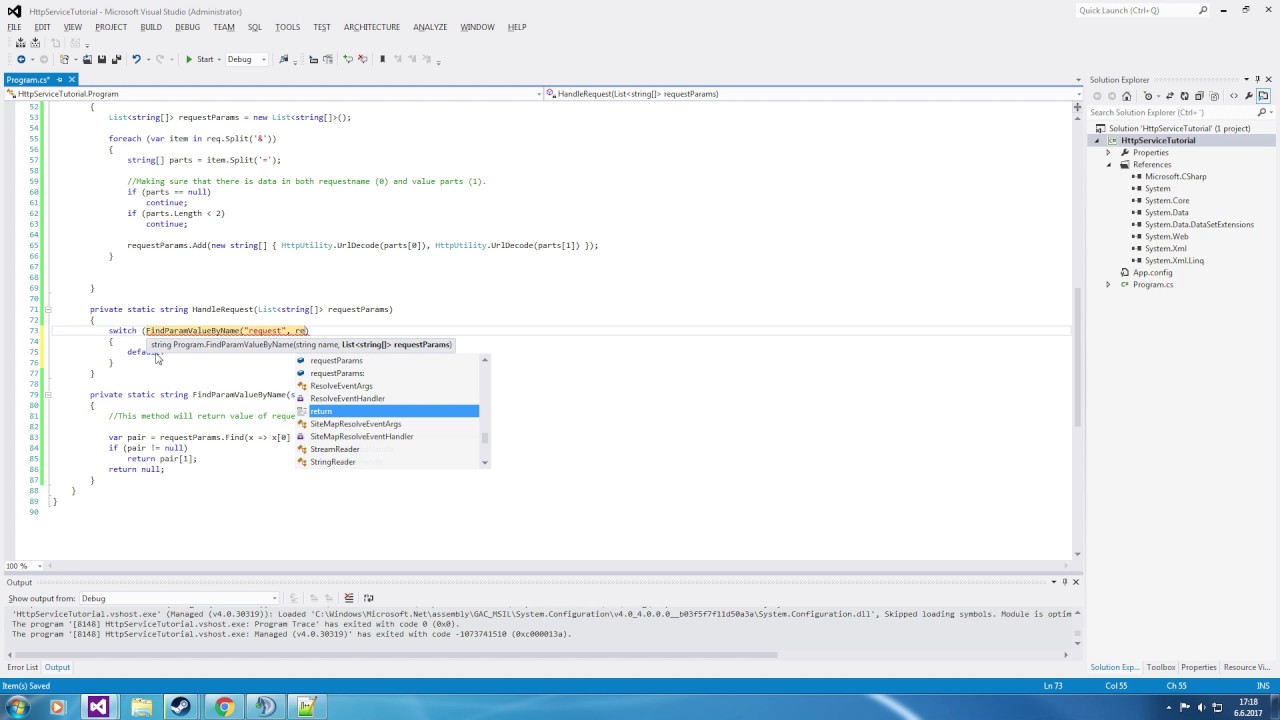Switch to the Error List tab
This screenshot has height=720, width=1280.
point(22,667)
